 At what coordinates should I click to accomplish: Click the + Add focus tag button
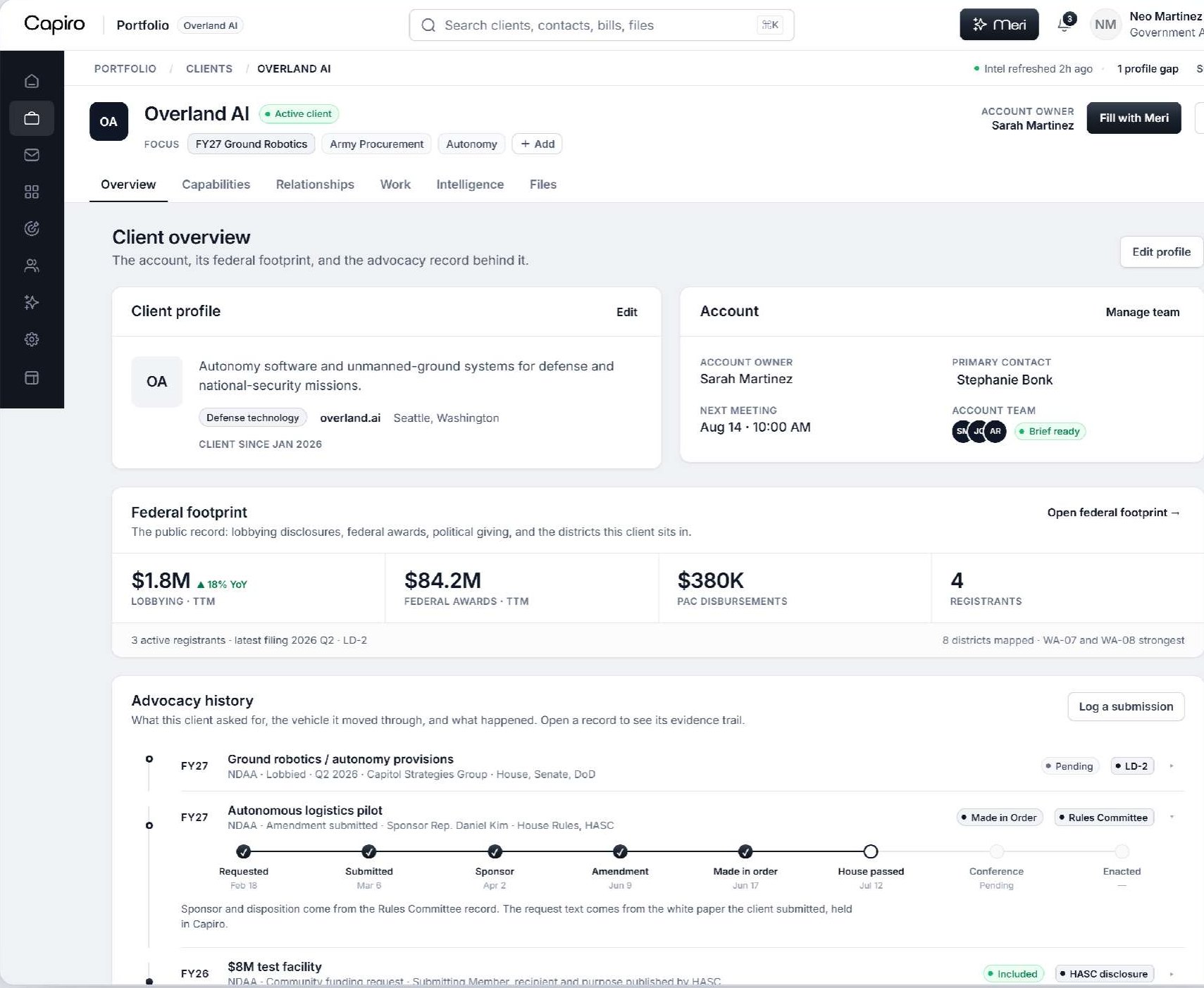(x=538, y=144)
